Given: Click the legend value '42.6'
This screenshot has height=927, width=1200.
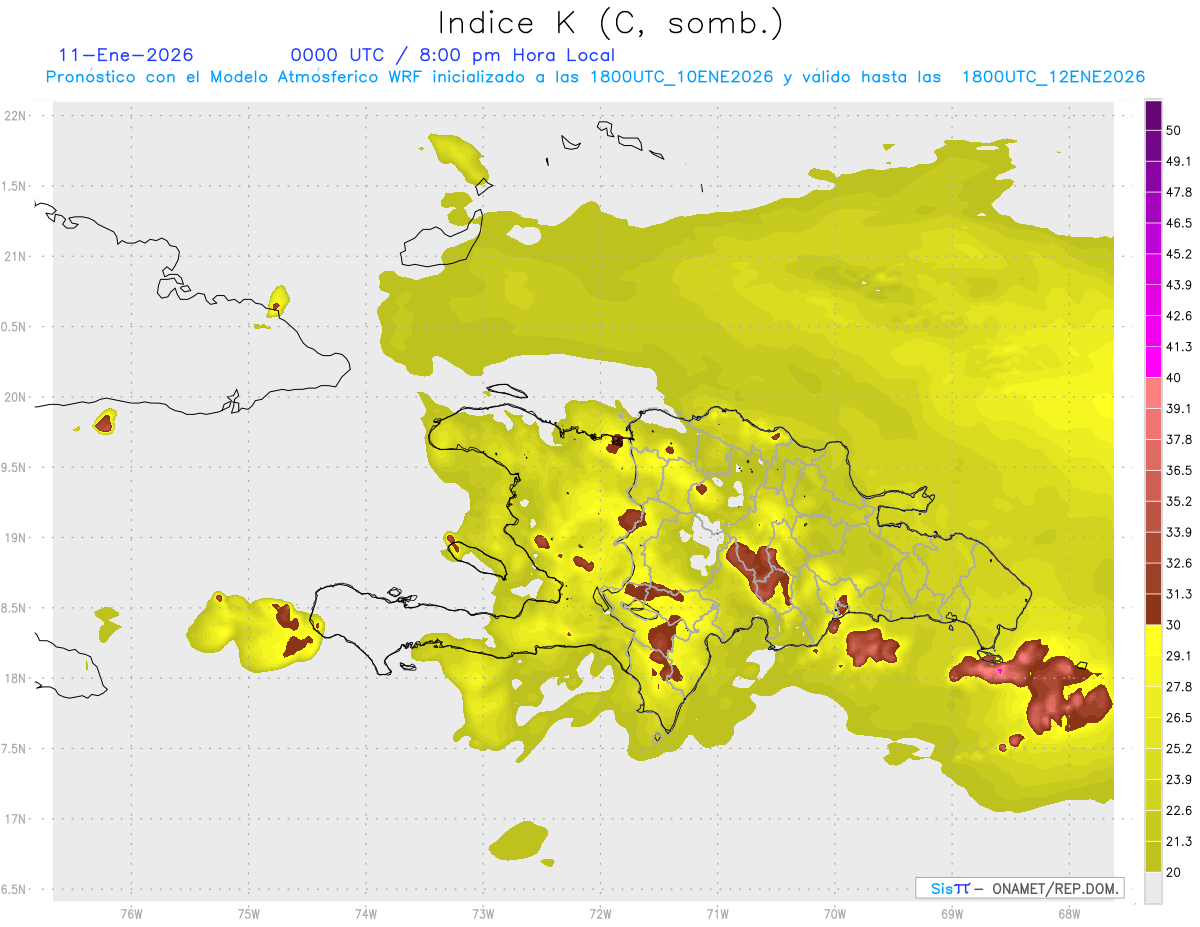Looking at the screenshot, I should pos(1179,316).
